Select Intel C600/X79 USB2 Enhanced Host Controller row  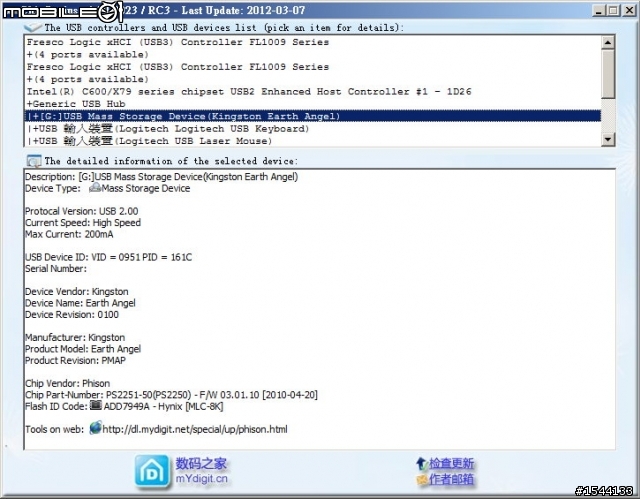click(x=313, y=92)
